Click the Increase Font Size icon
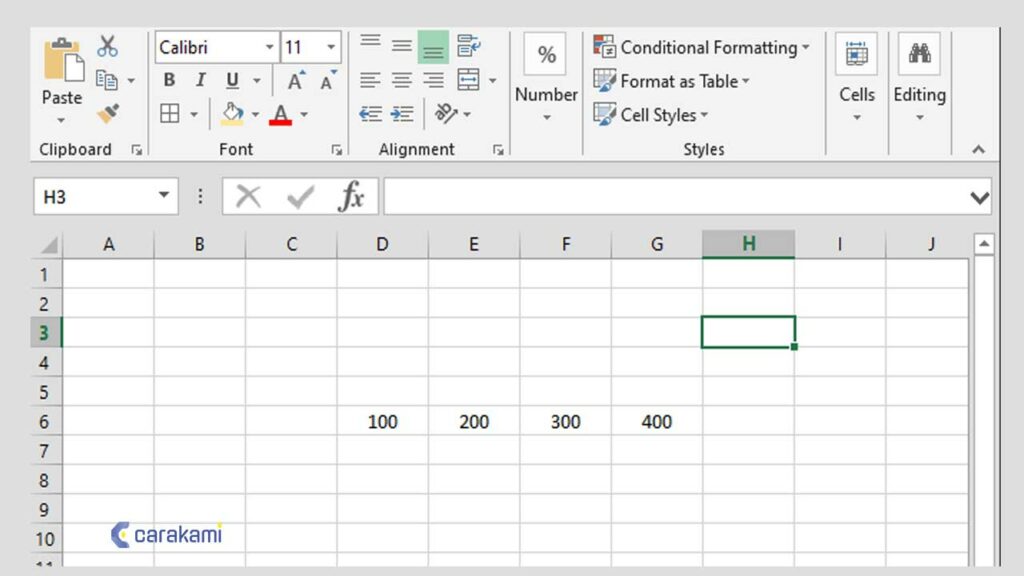 point(295,79)
